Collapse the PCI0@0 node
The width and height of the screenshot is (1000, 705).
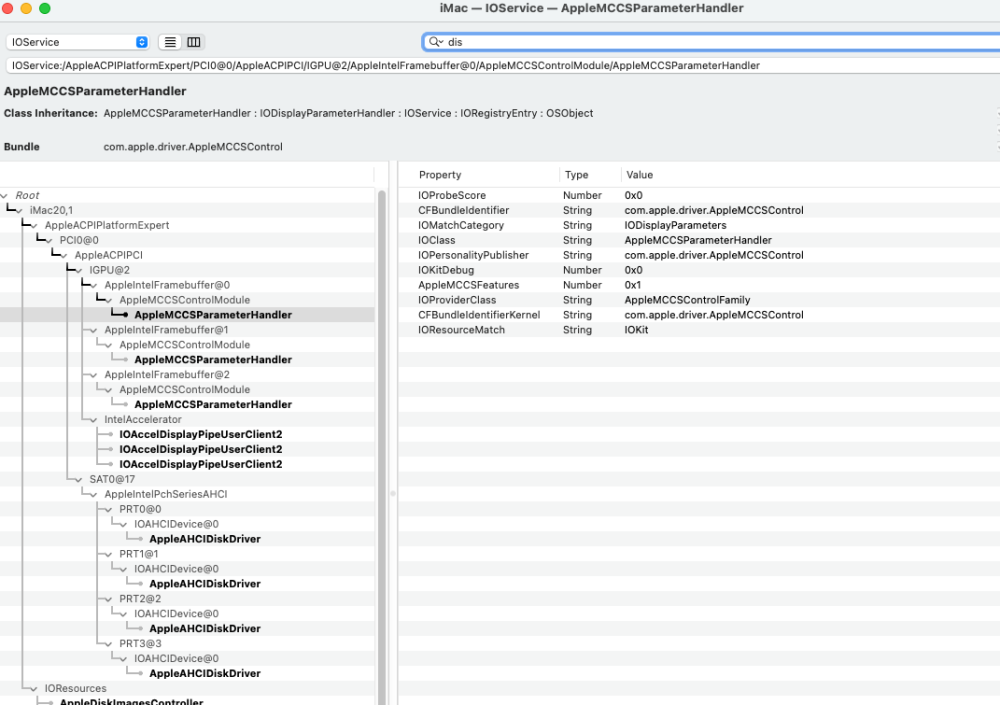coord(49,241)
